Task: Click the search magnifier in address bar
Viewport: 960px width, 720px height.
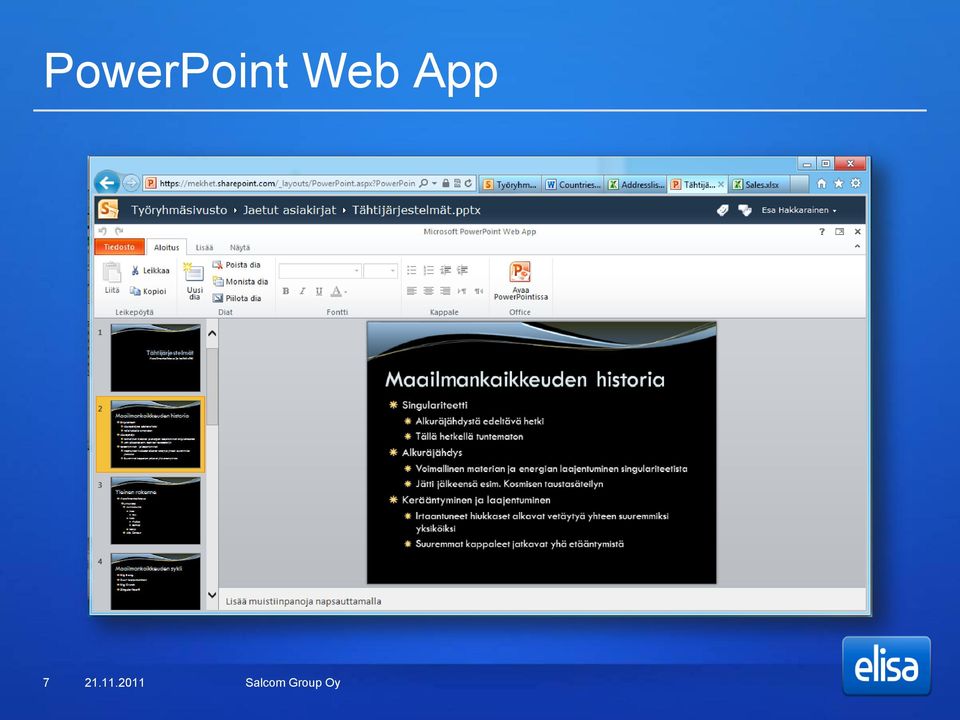Action: click(424, 183)
